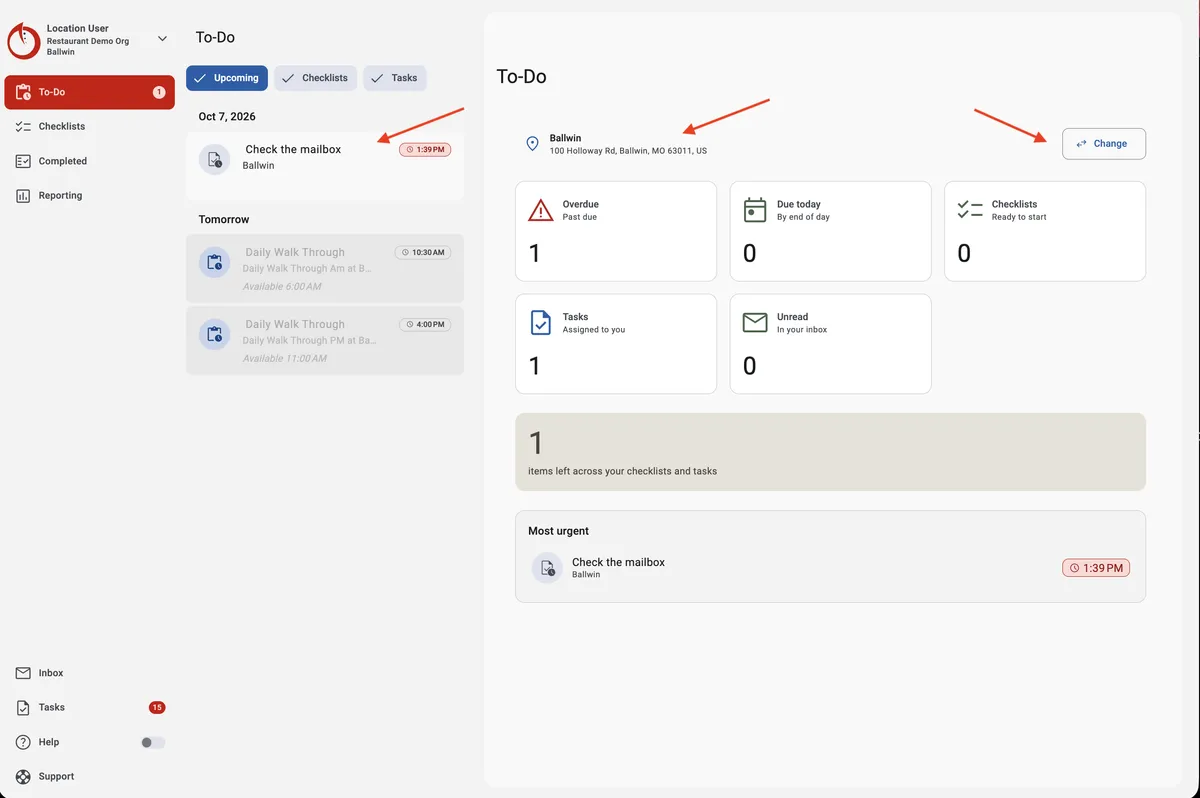Open Checklists in the sidebar
Screen dimensions: 1200x798
90,127
